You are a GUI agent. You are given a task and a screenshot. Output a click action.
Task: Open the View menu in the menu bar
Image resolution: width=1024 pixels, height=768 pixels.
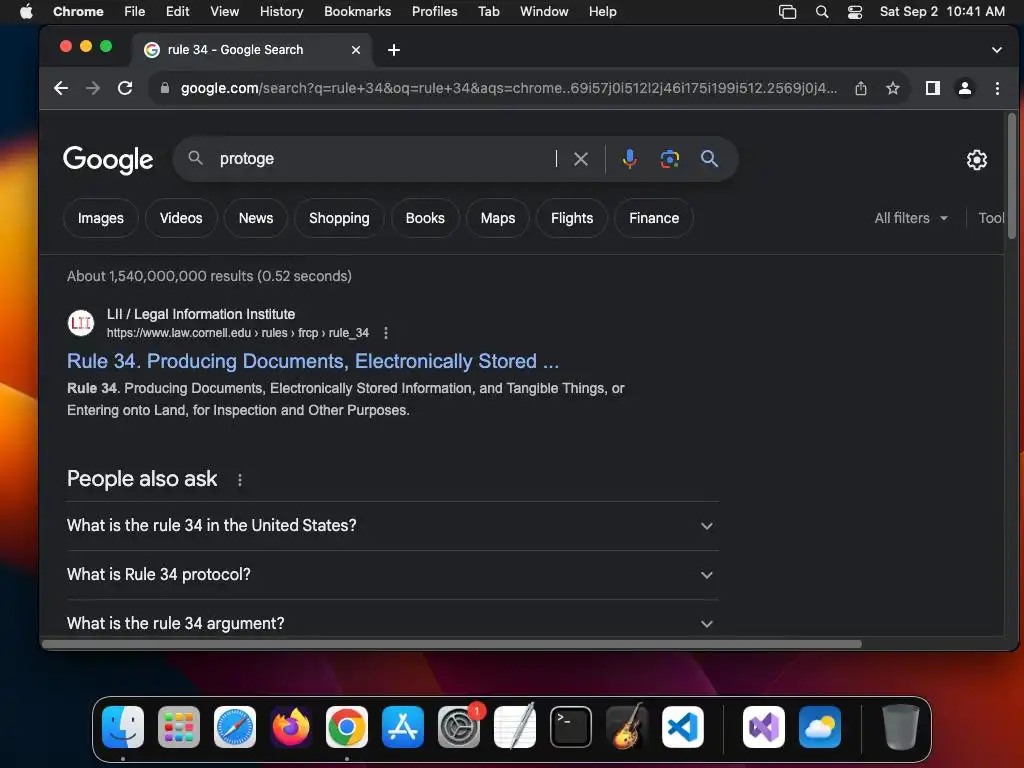224,12
